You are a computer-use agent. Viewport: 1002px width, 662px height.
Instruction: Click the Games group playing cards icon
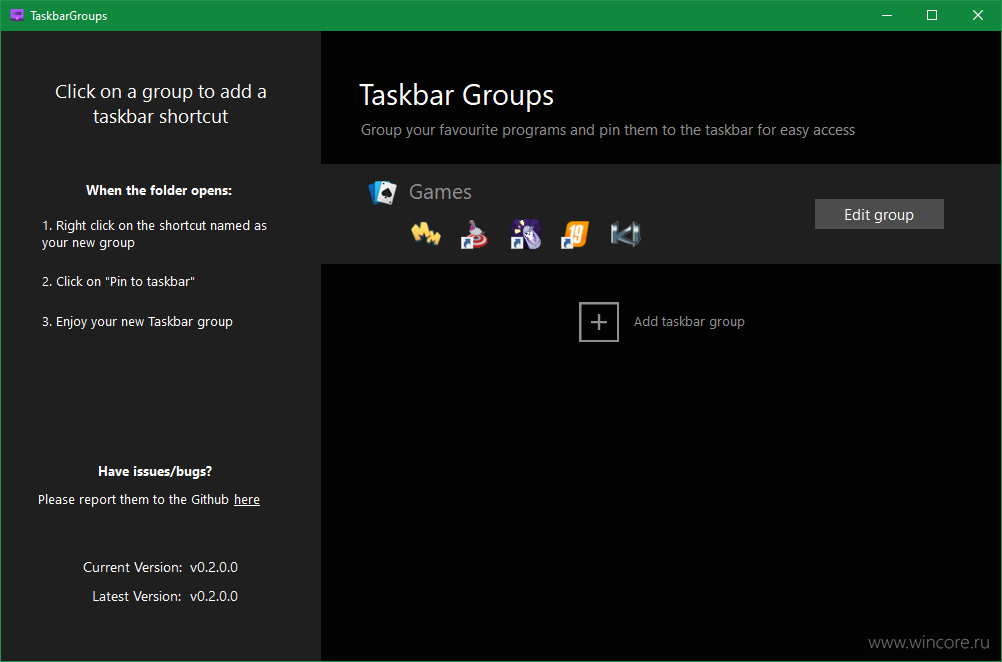382,192
